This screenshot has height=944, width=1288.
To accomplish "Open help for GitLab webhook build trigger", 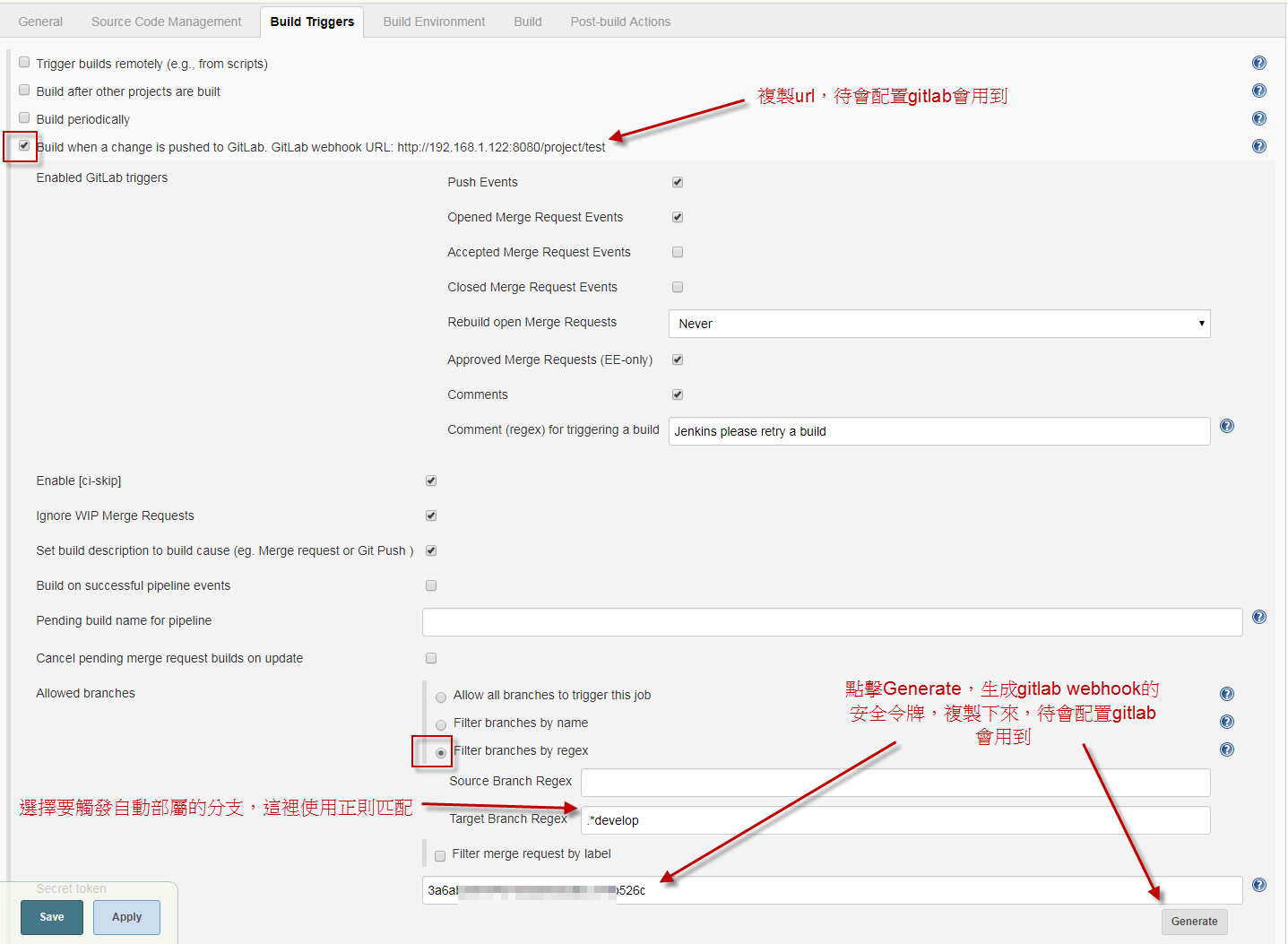I will (x=1259, y=146).
